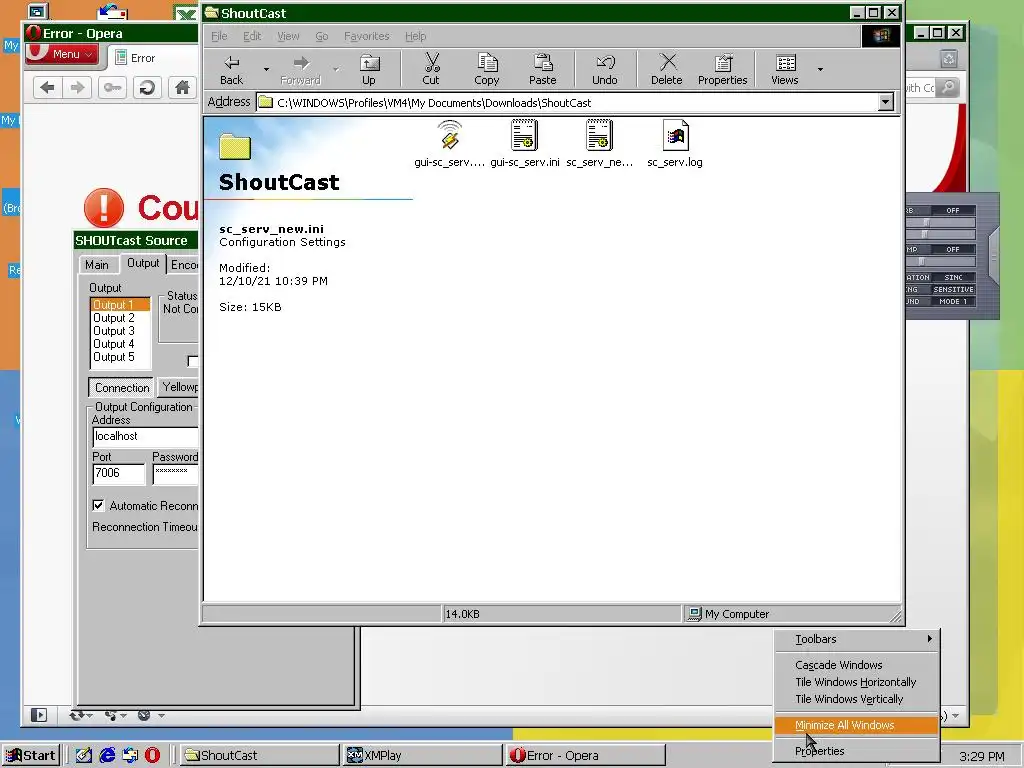1024x768 pixels.
Task: Click Opera's back arrow button
Action: (x=47, y=88)
